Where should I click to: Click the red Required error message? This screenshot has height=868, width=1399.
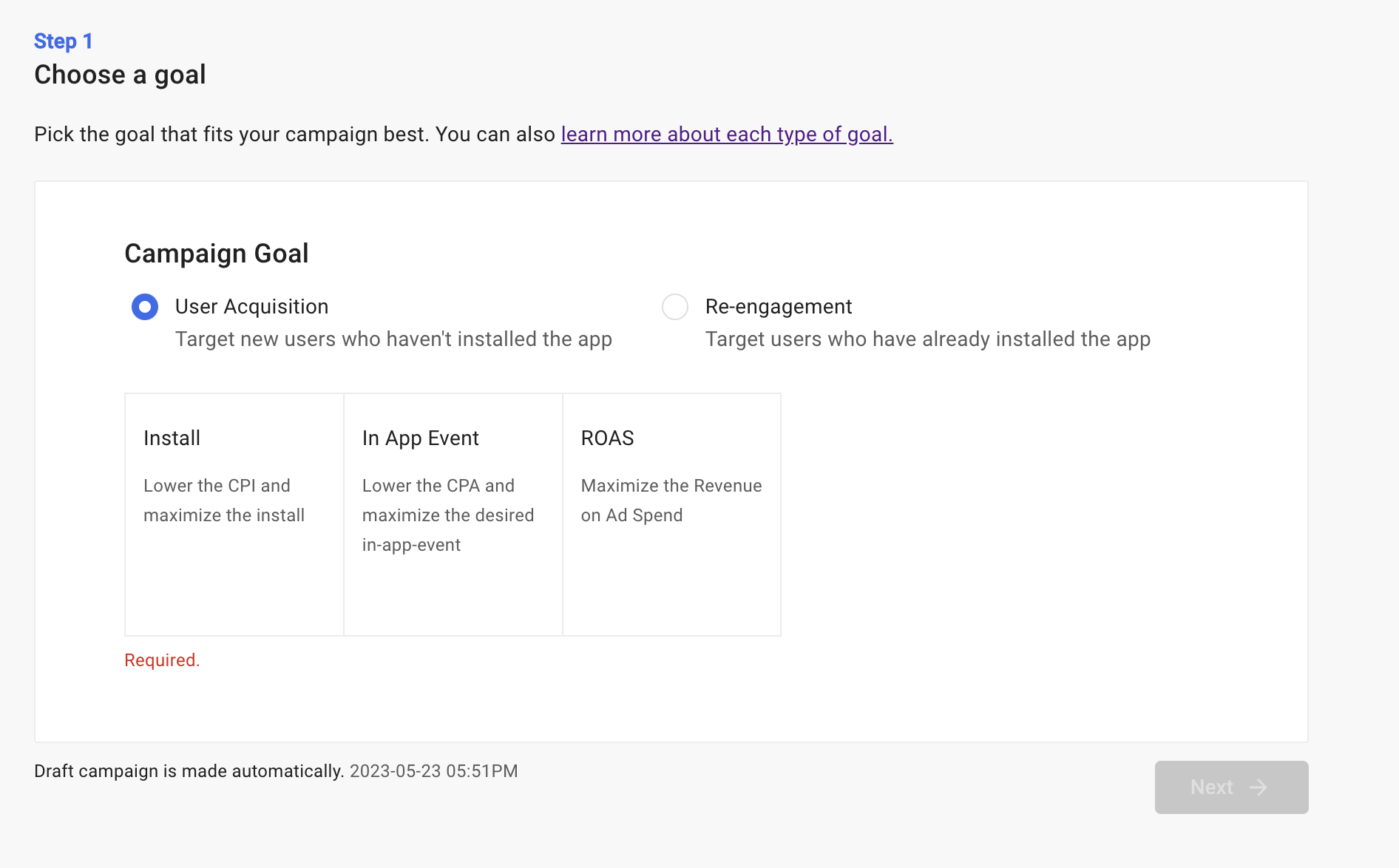point(162,660)
